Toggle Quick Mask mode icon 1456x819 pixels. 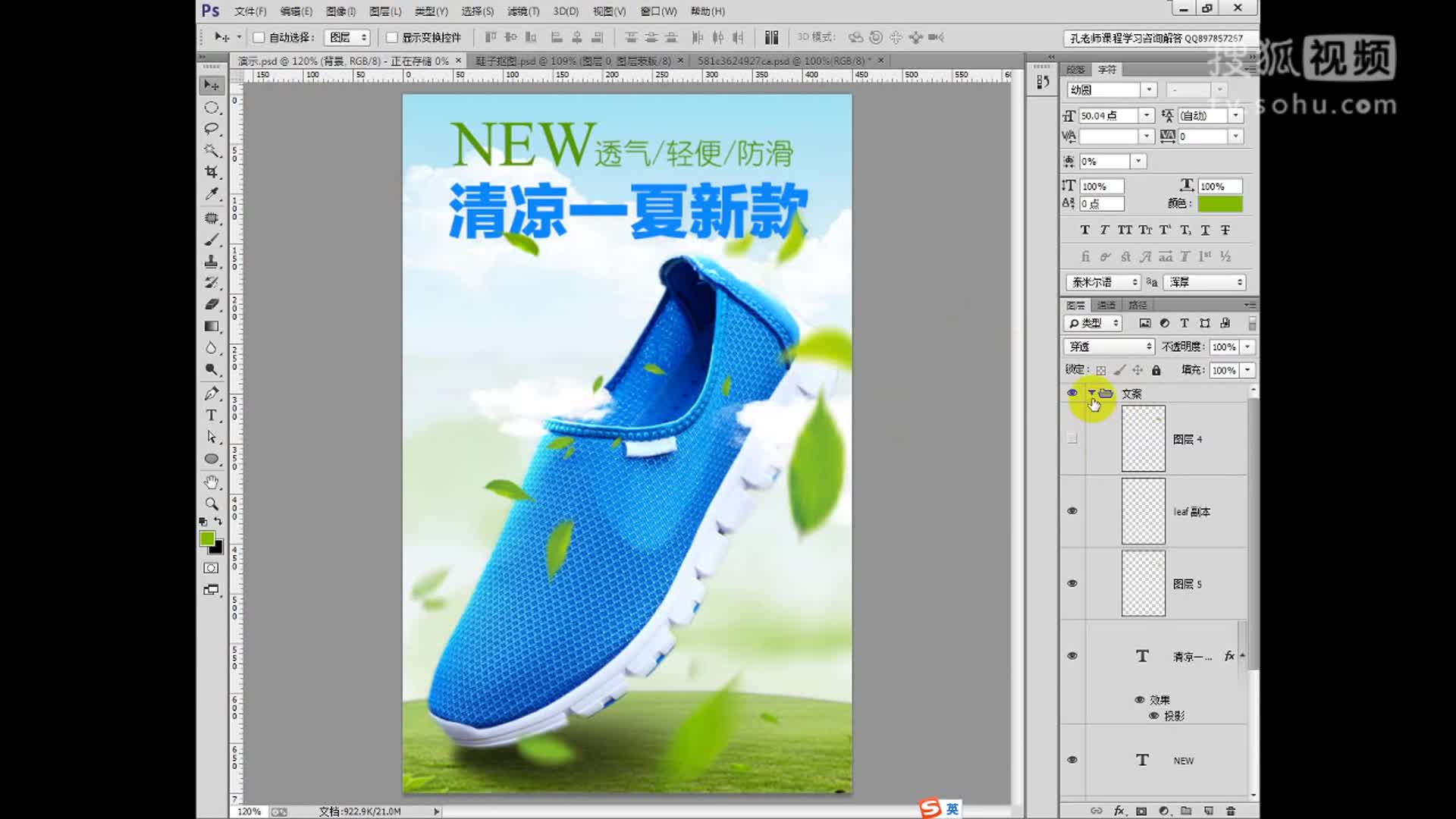click(211, 568)
